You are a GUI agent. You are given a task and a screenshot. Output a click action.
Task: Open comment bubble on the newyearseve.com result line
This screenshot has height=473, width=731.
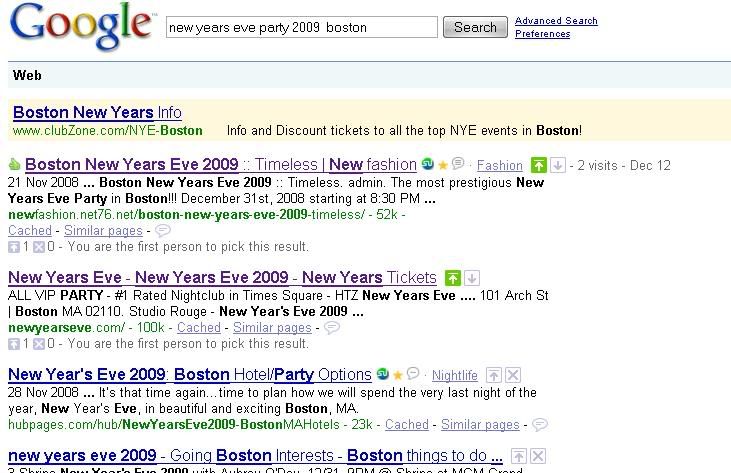[x=331, y=328]
